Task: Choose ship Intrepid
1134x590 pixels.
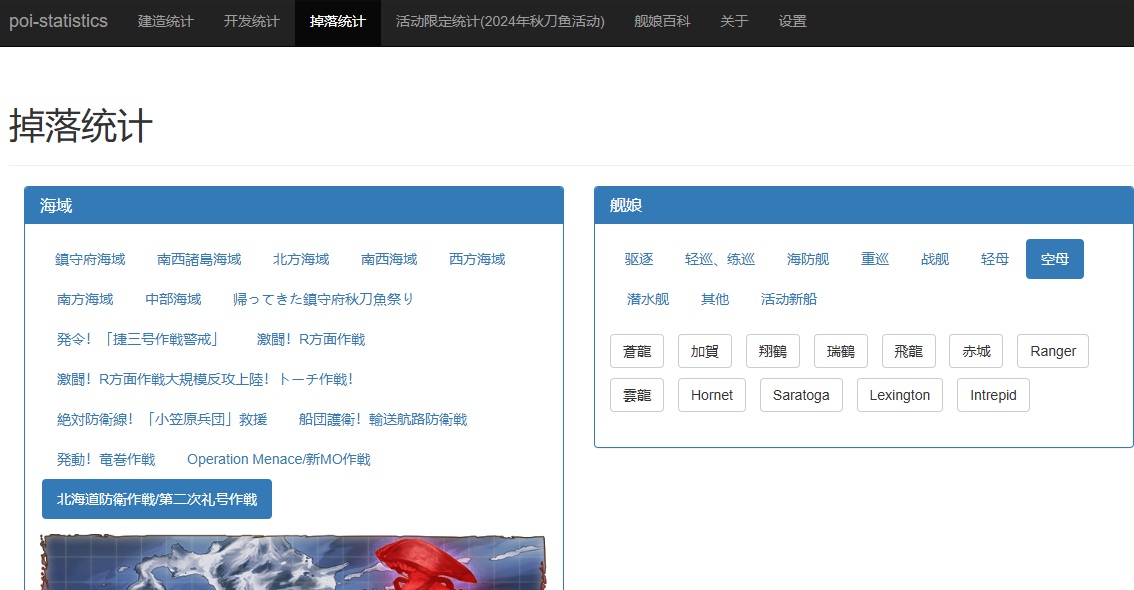Action: click(993, 396)
